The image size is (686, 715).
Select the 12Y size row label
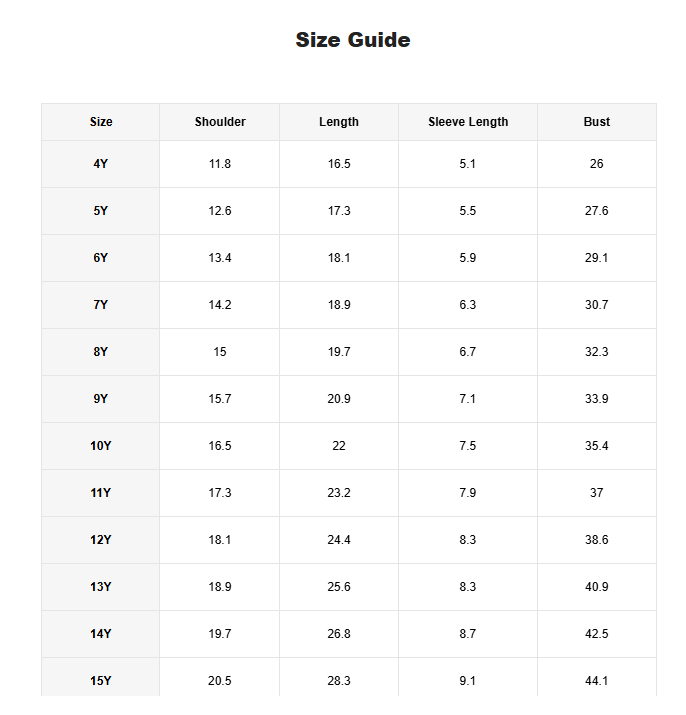101,539
